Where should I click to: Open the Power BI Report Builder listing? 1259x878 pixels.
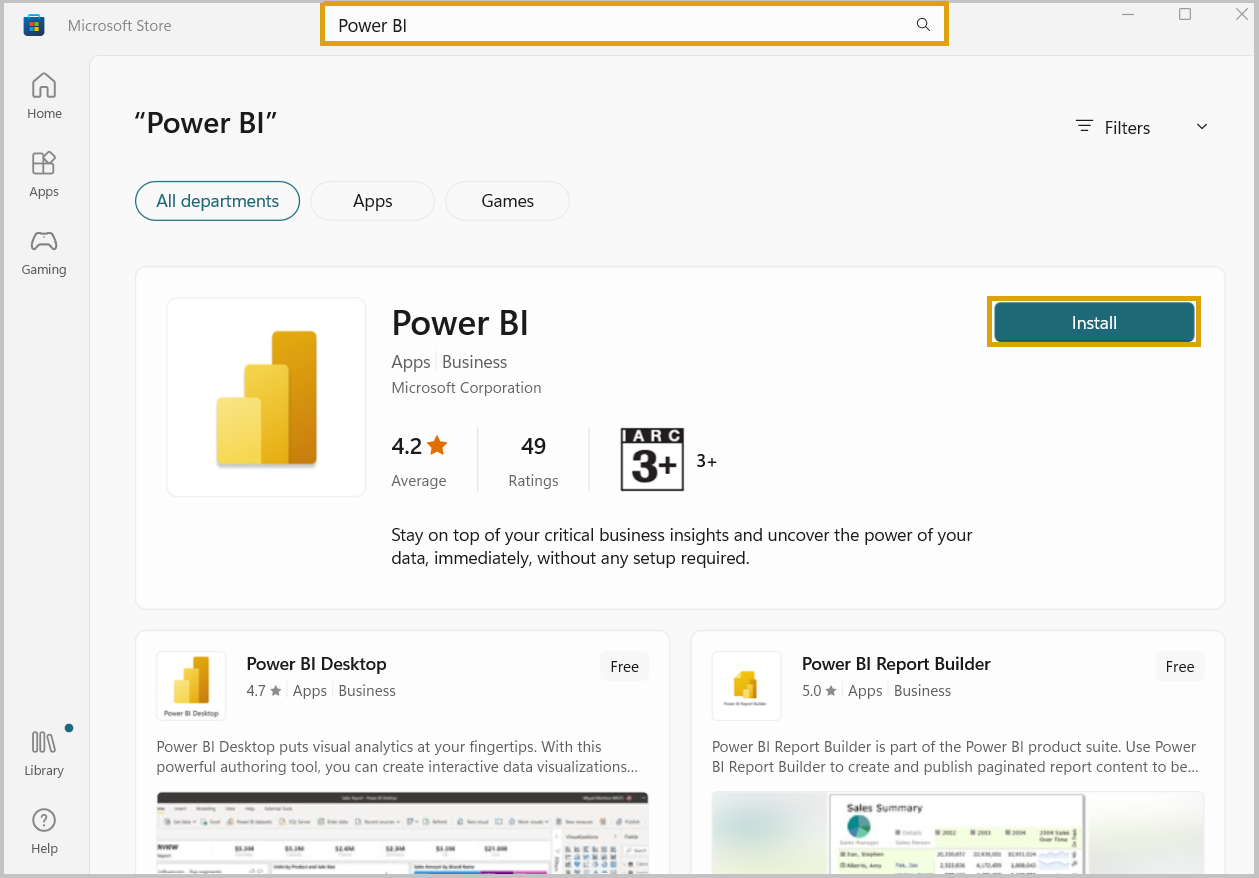[x=895, y=663]
